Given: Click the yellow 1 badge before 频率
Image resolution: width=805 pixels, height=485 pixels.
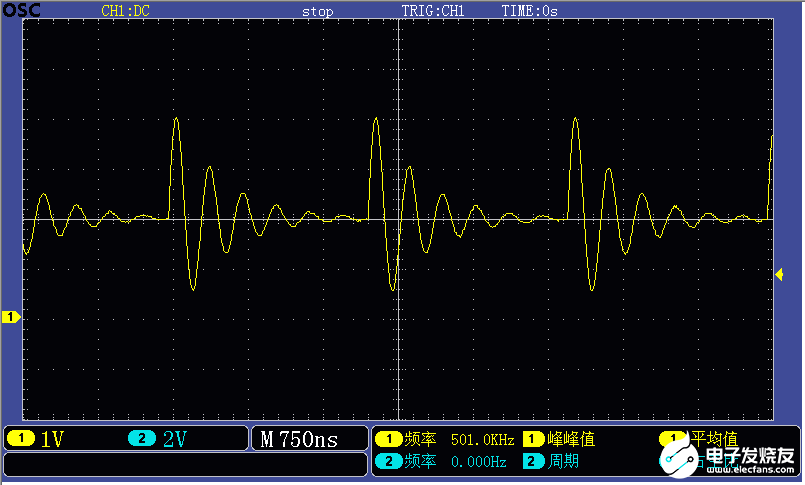Looking at the screenshot, I should [x=389, y=439].
